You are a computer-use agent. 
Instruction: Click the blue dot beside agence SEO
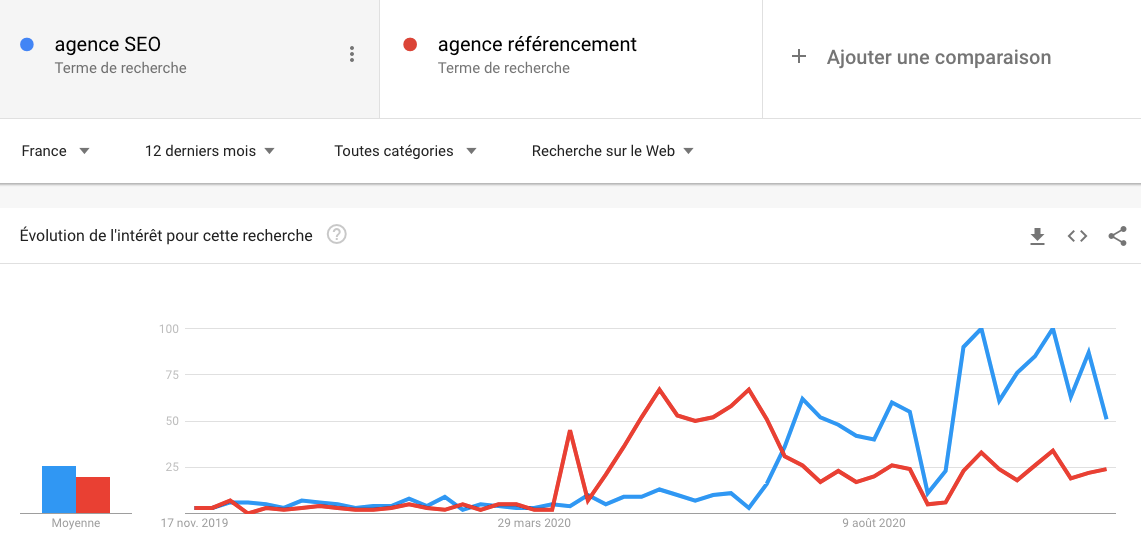(27, 45)
